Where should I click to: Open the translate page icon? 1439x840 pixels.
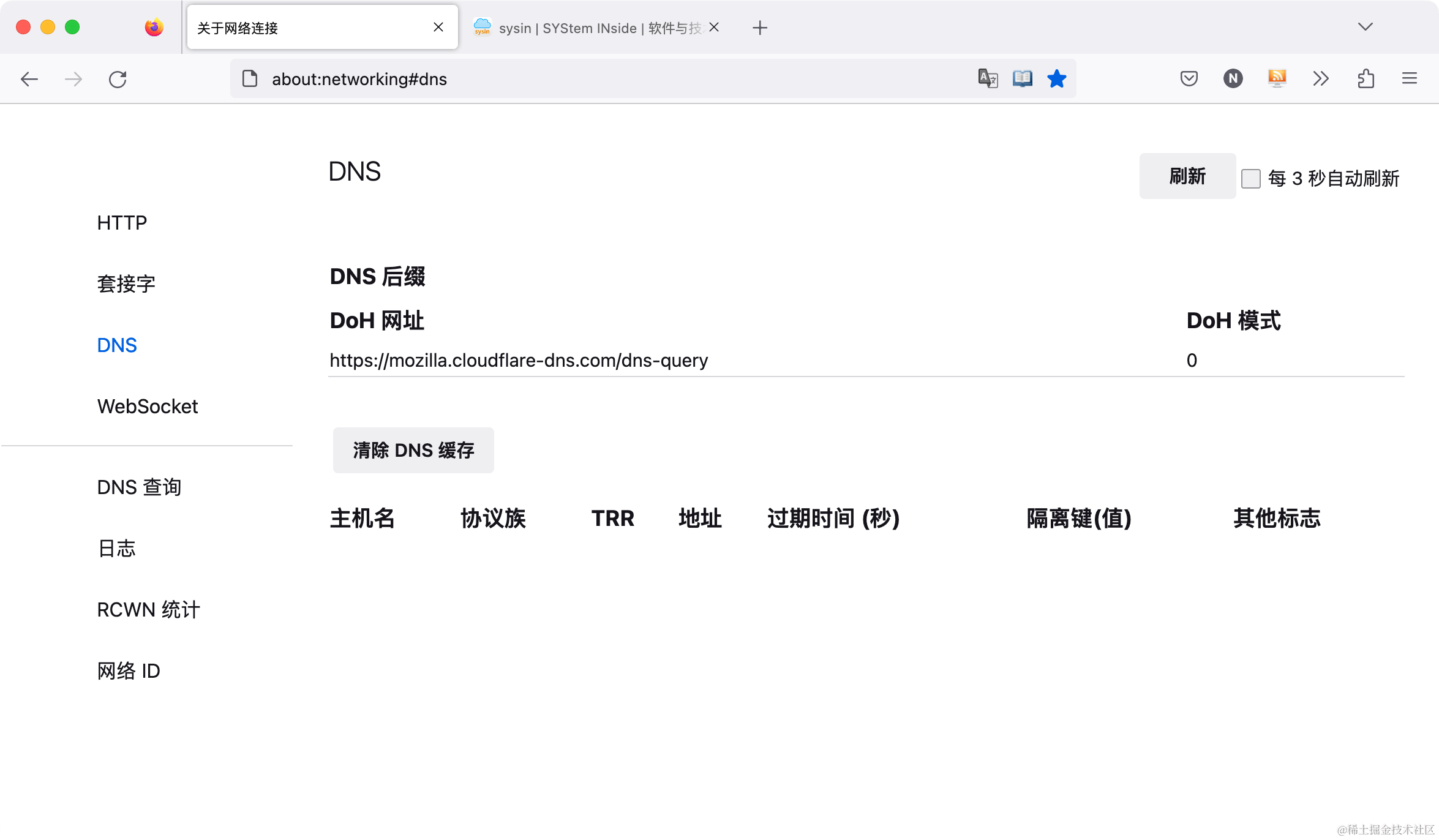[986, 78]
